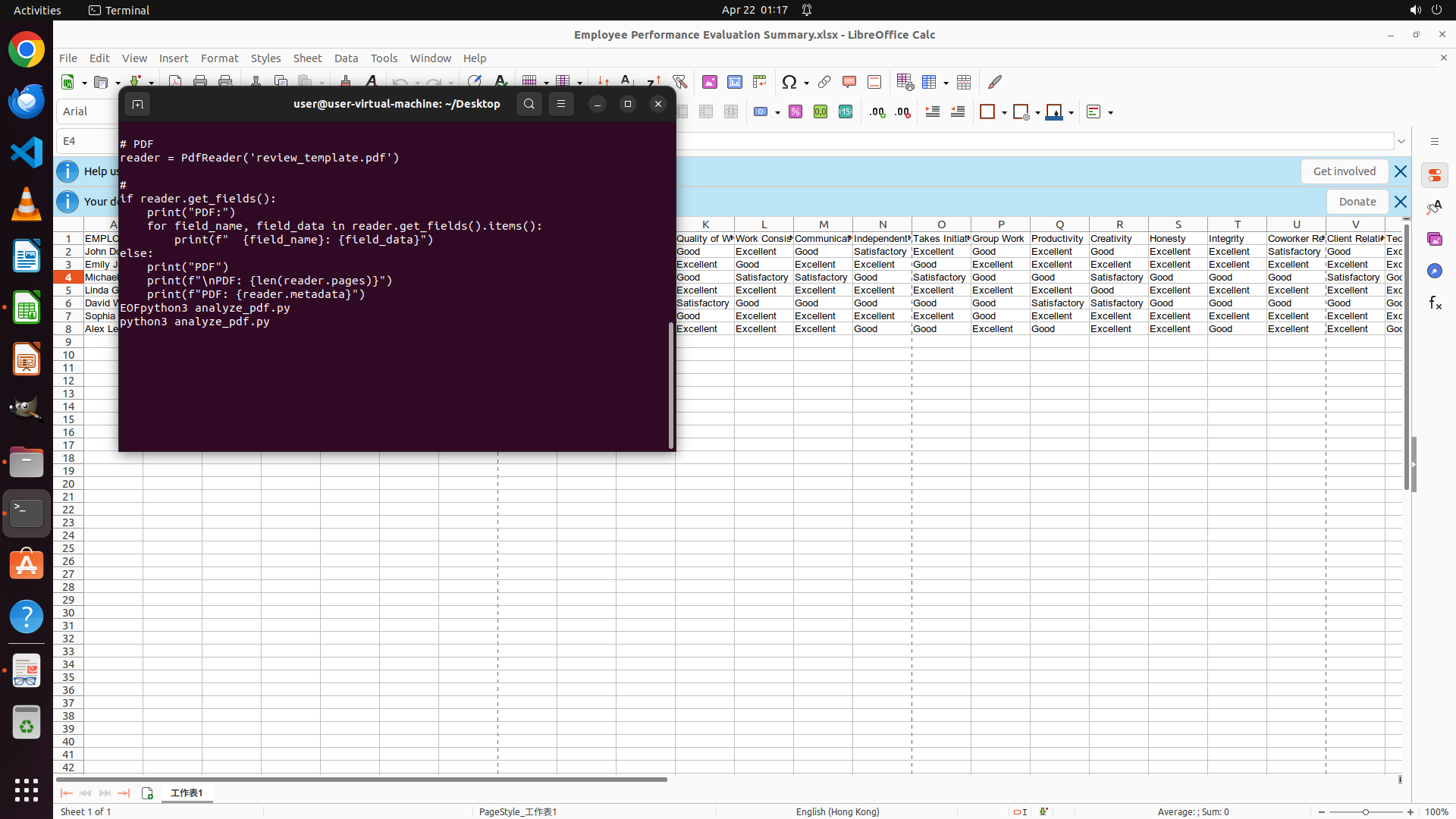
Task: Open the Borders dropdown arrow
Action: coord(1004,112)
